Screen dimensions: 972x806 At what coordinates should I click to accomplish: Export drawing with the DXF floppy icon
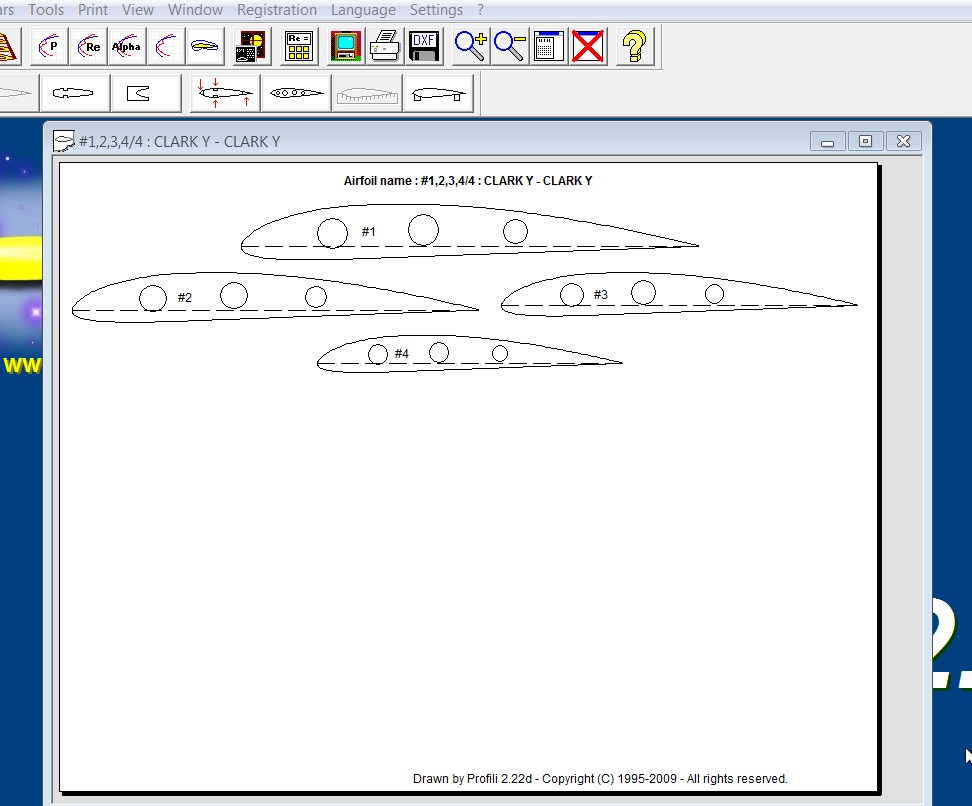click(425, 46)
